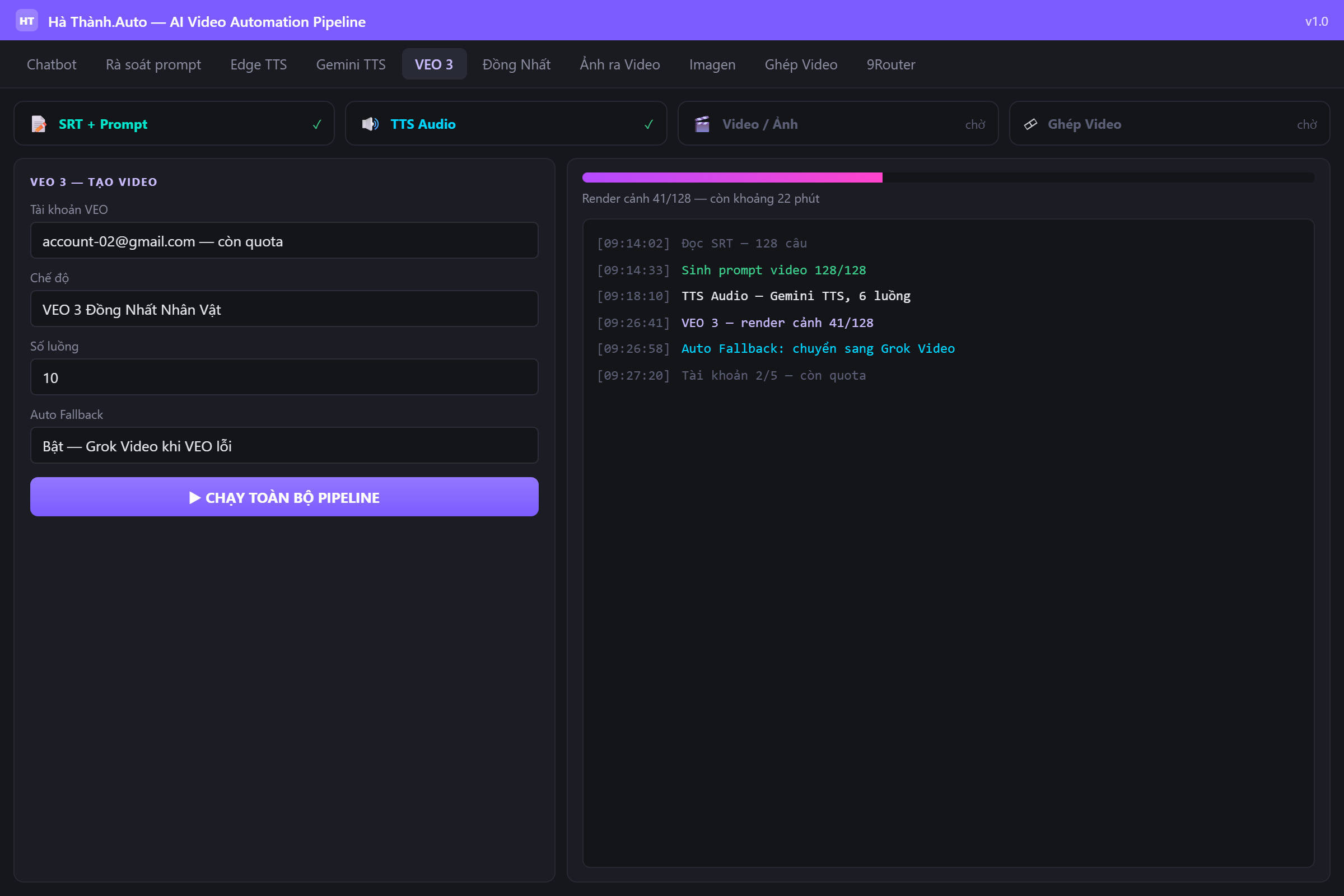
Task: Switch to the Rà soát prompt tab
Action: (x=153, y=64)
